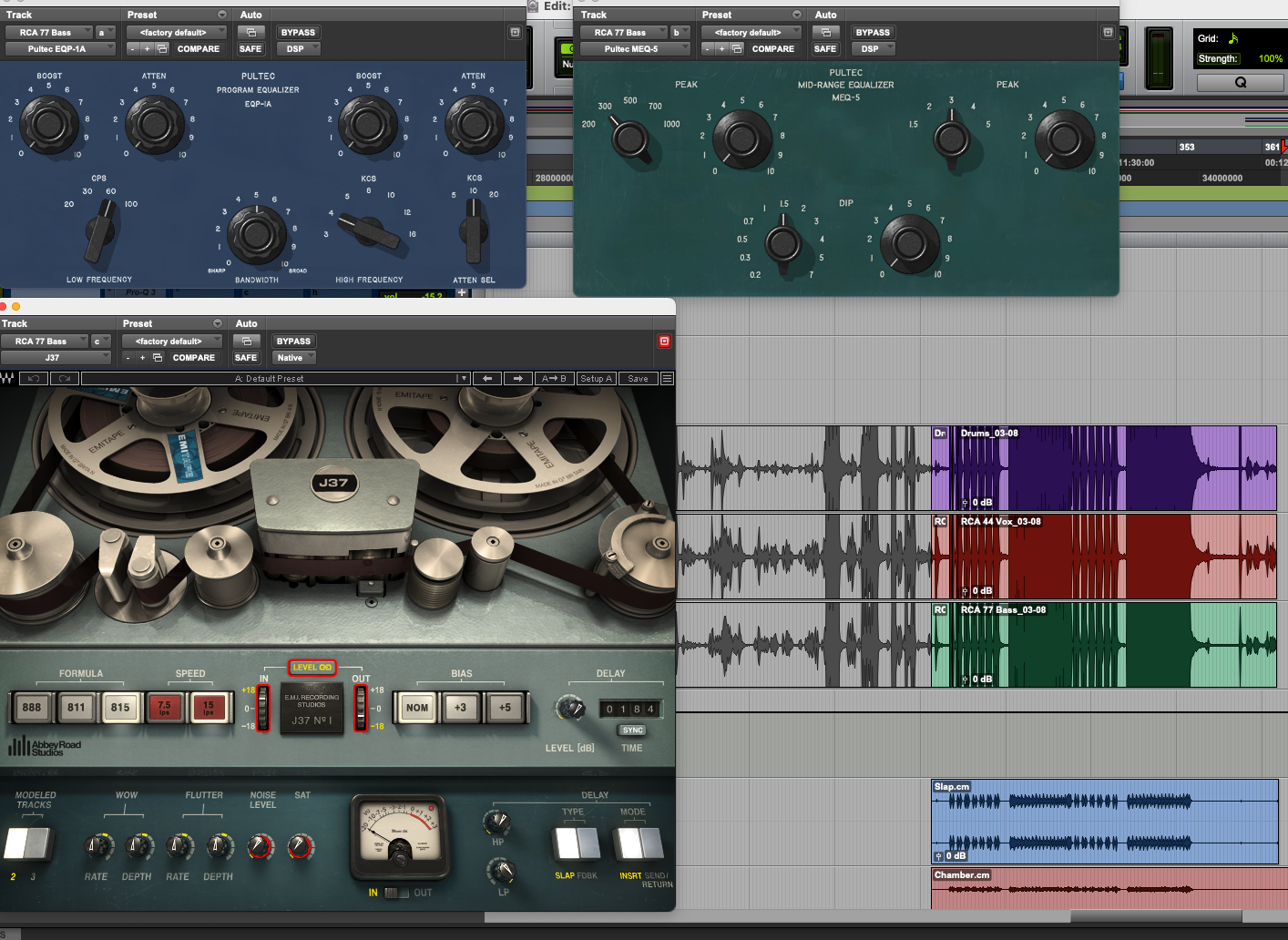The image size is (1288, 940).
Task: Toggle BYPASS on the J37 plugin
Action: 293,341
